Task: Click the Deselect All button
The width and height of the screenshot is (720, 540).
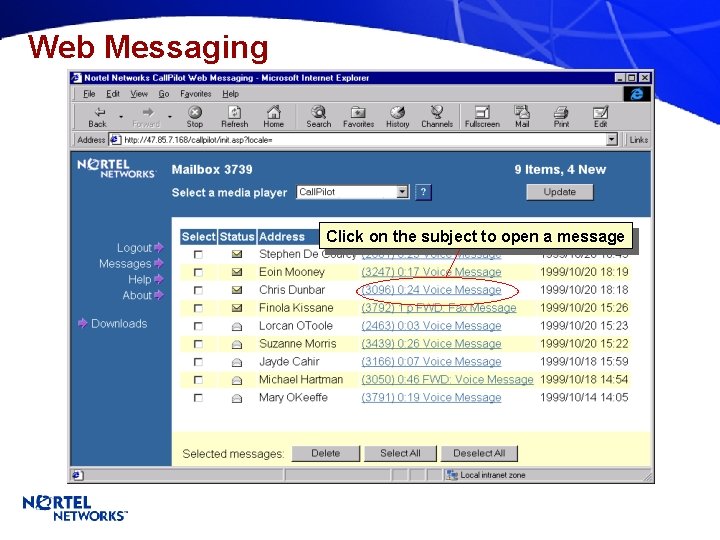Action: (x=479, y=454)
